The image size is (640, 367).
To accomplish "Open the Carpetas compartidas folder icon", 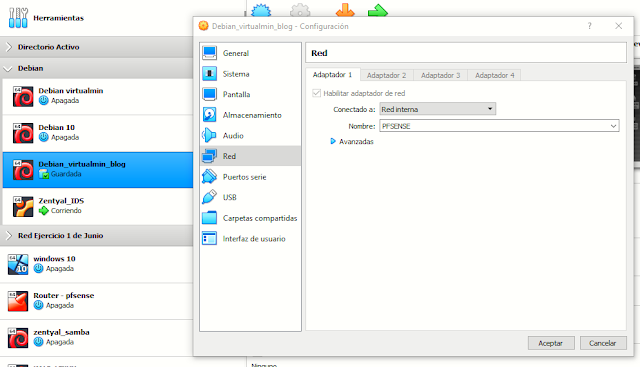I will point(209,218).
